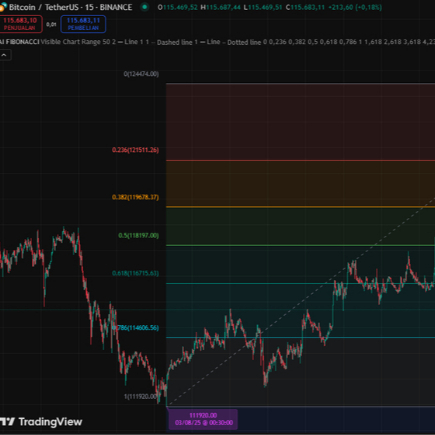Click the green market status dot

[x=145, y=7]
